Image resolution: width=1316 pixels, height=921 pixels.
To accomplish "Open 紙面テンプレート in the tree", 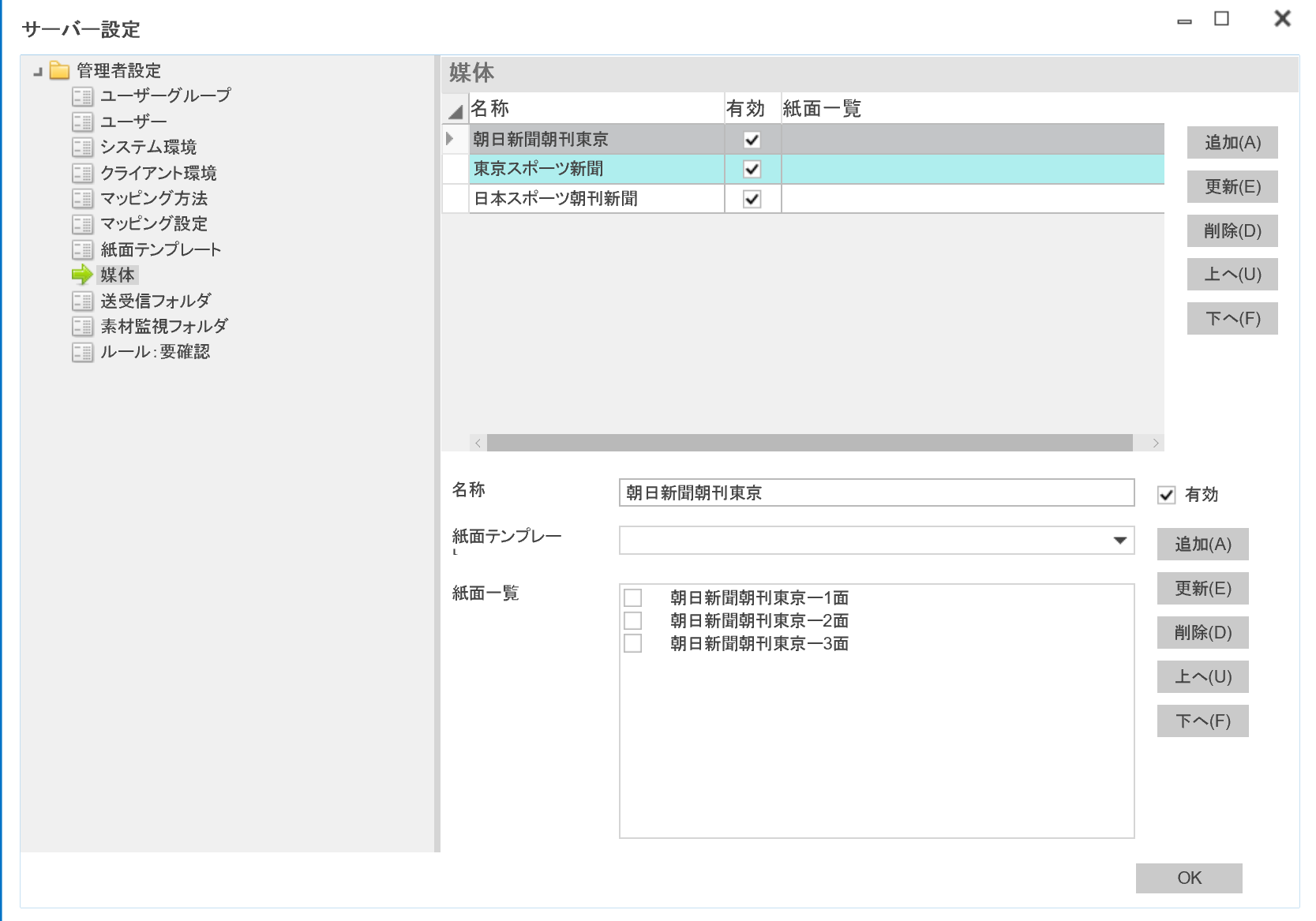I will coord(161,249).
